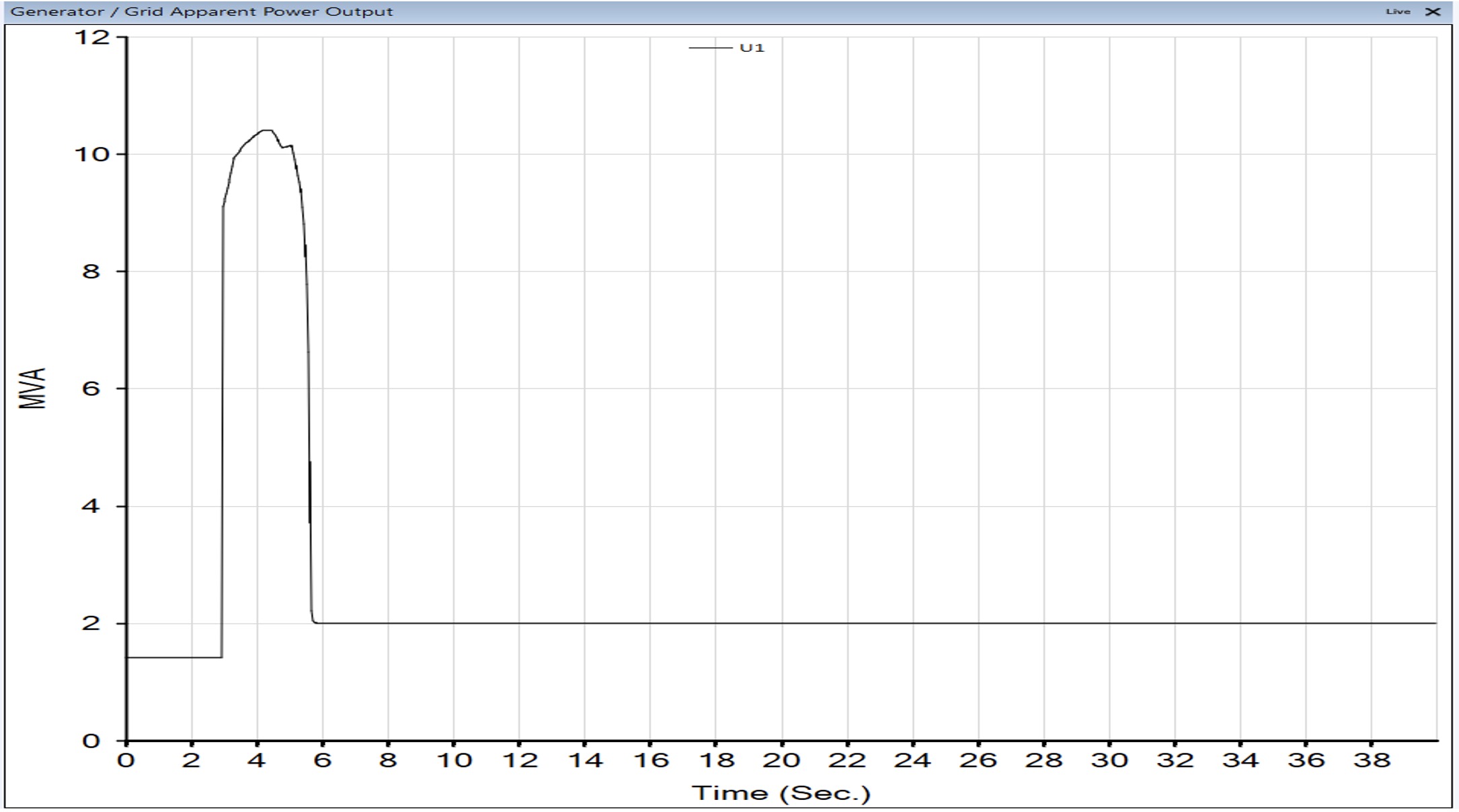Screen dimensions: 1459x812
Task: Click the 12 tick label on time axis
Action: (519, 760)
